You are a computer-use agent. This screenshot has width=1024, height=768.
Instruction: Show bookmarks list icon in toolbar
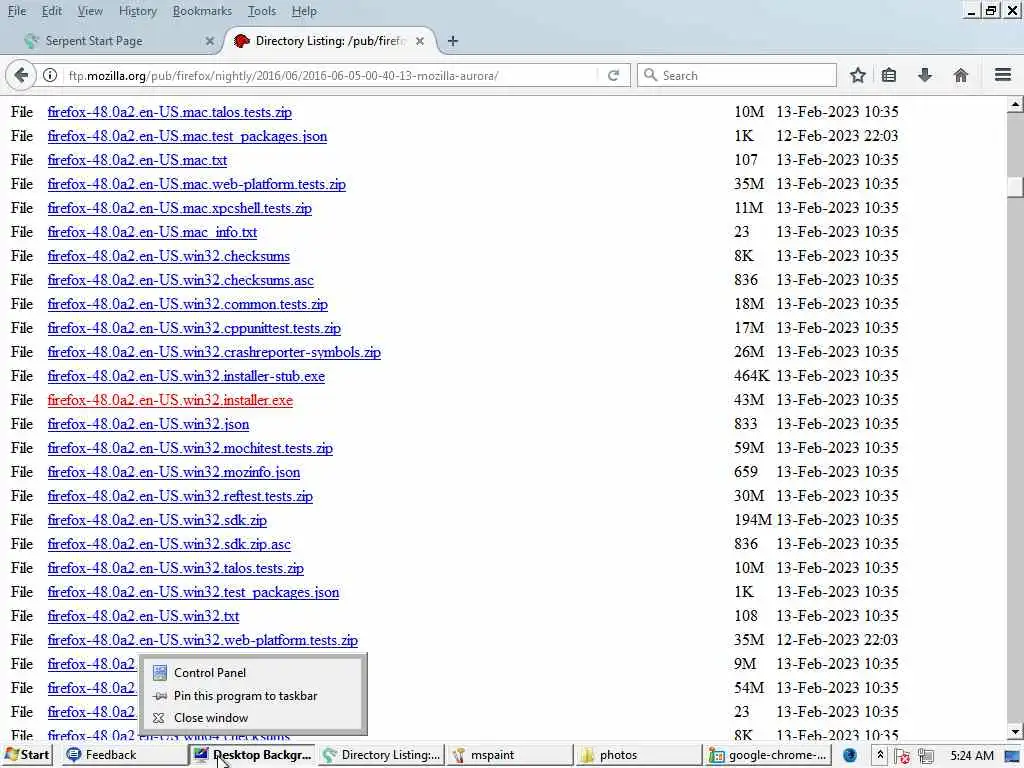(889, 75)
